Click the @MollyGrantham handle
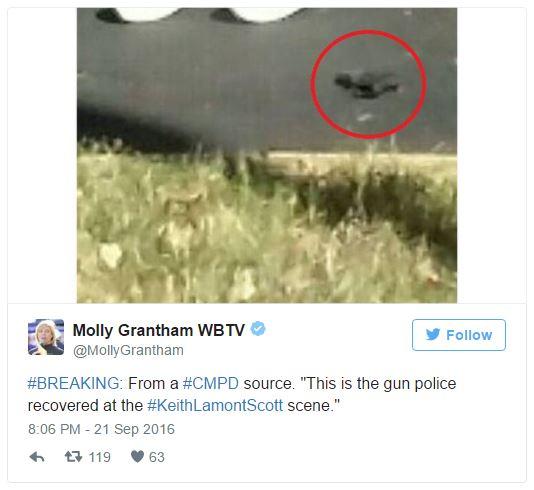Viewport: 534px width, 490px height. click(x=128, y=350)
